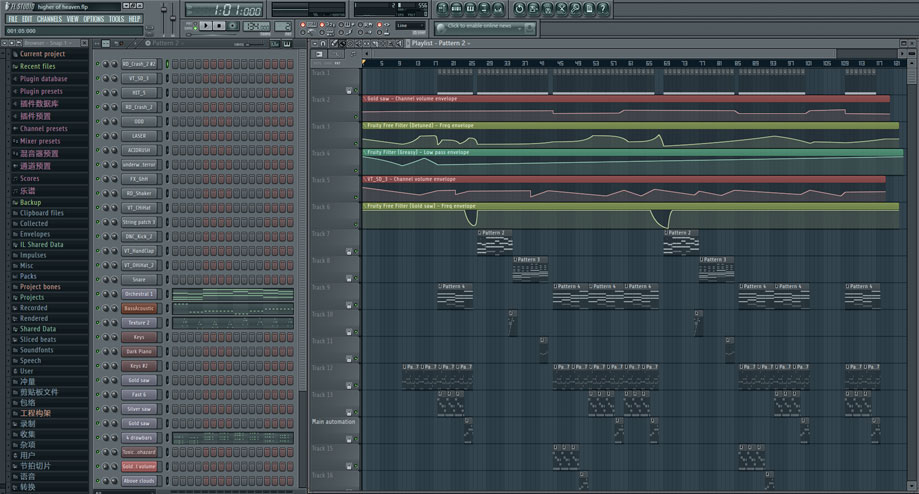
Task: Open the OPTIONS menu
Action: 94,19
